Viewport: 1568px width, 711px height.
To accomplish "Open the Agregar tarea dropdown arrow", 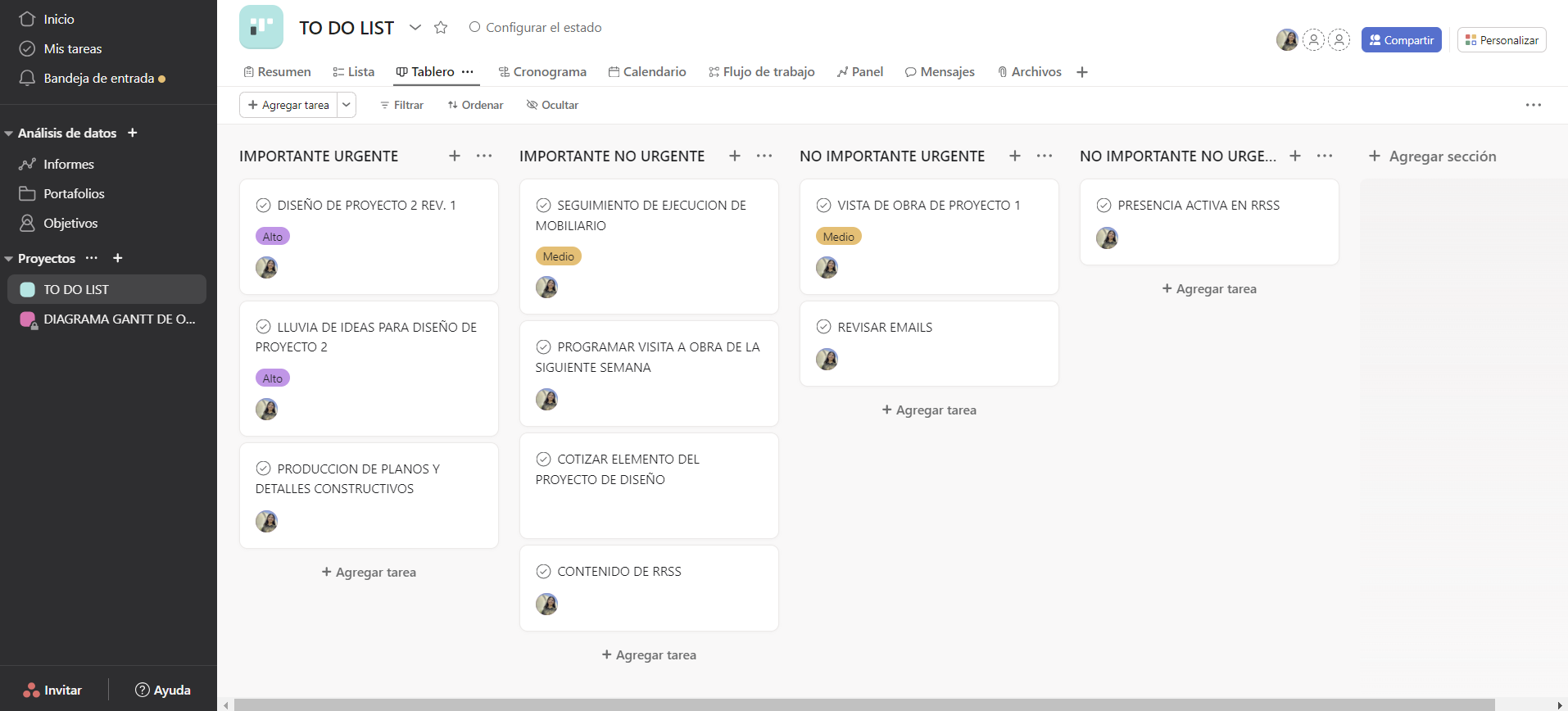I will pos(347,105).
